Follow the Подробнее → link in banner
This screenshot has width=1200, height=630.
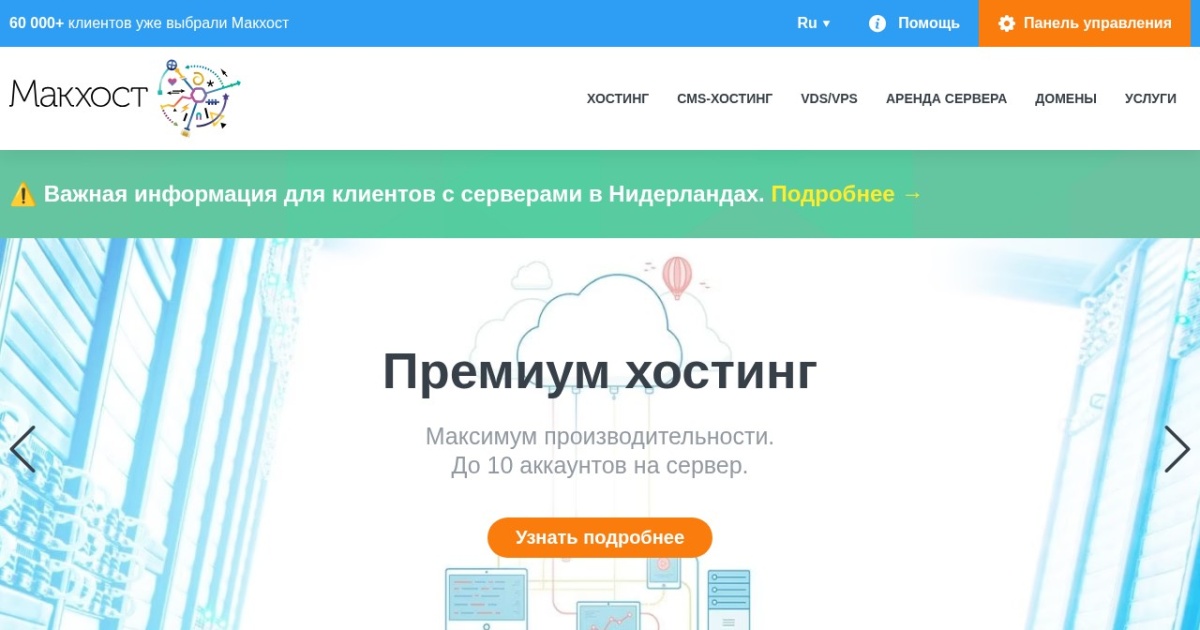[846, 194]
